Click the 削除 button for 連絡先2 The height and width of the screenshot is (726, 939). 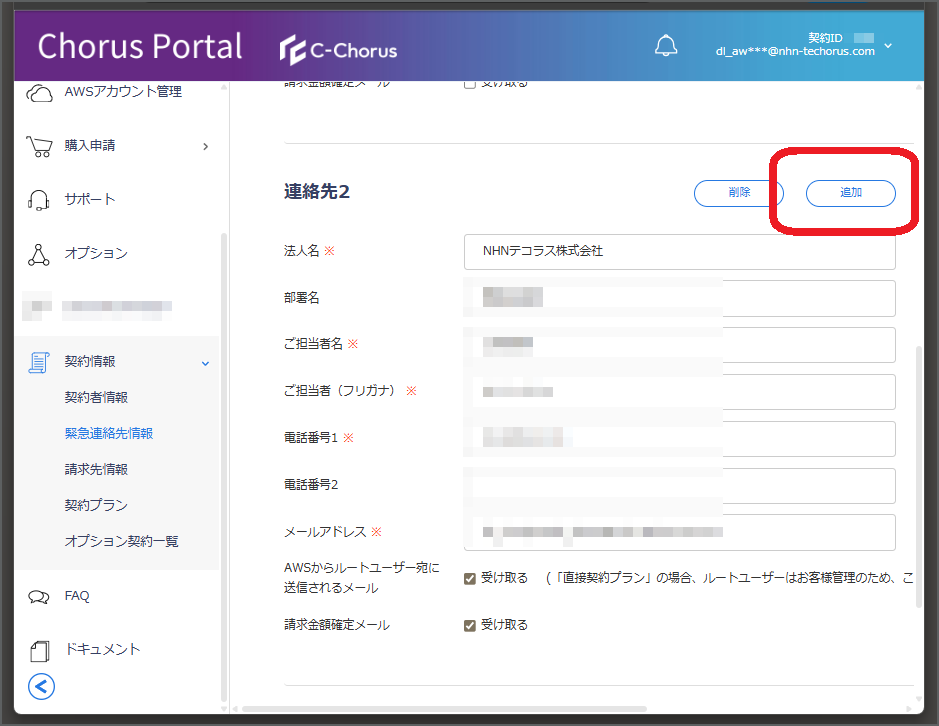click(739, 193)
